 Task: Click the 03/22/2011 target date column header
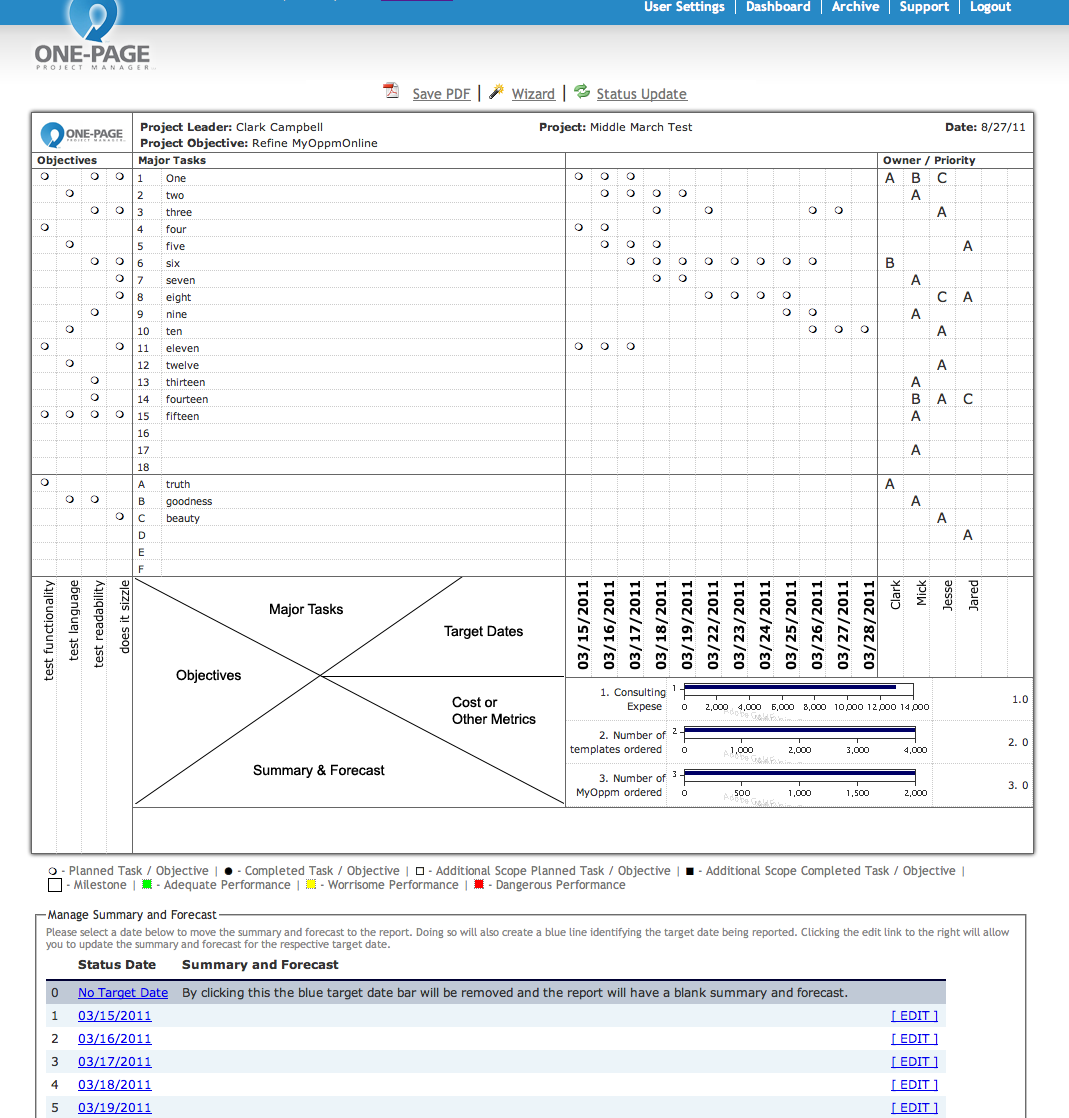point(713,625)
